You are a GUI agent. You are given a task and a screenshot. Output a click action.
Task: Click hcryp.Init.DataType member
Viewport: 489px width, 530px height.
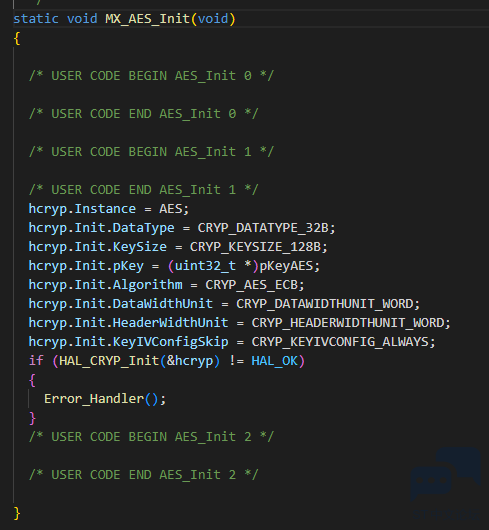[101, 228]
